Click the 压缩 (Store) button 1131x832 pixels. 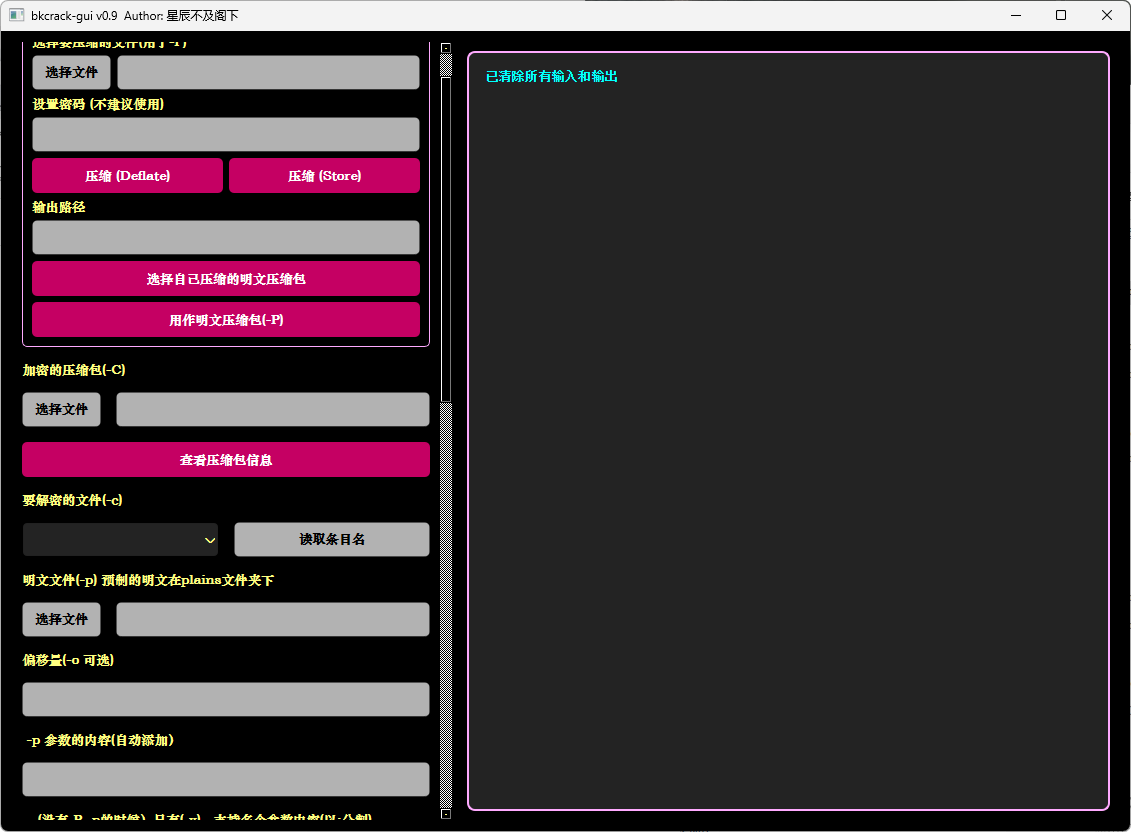325,175
